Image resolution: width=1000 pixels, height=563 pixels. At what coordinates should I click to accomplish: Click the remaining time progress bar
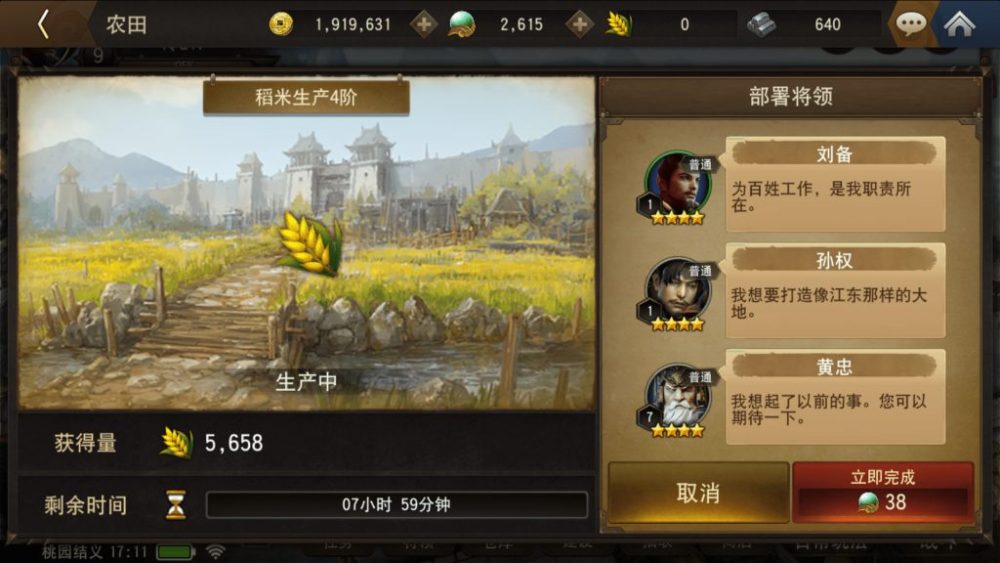click(396, 504)
